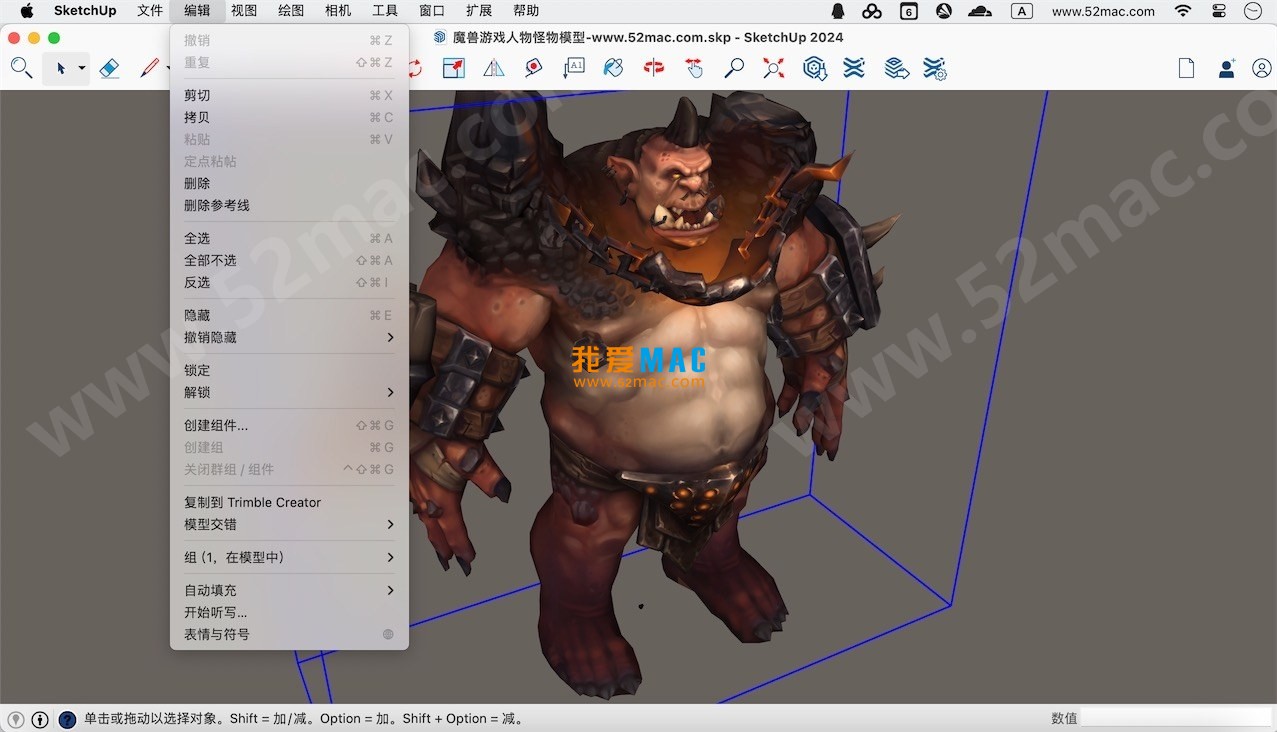Open the 相机 menu

338,11
